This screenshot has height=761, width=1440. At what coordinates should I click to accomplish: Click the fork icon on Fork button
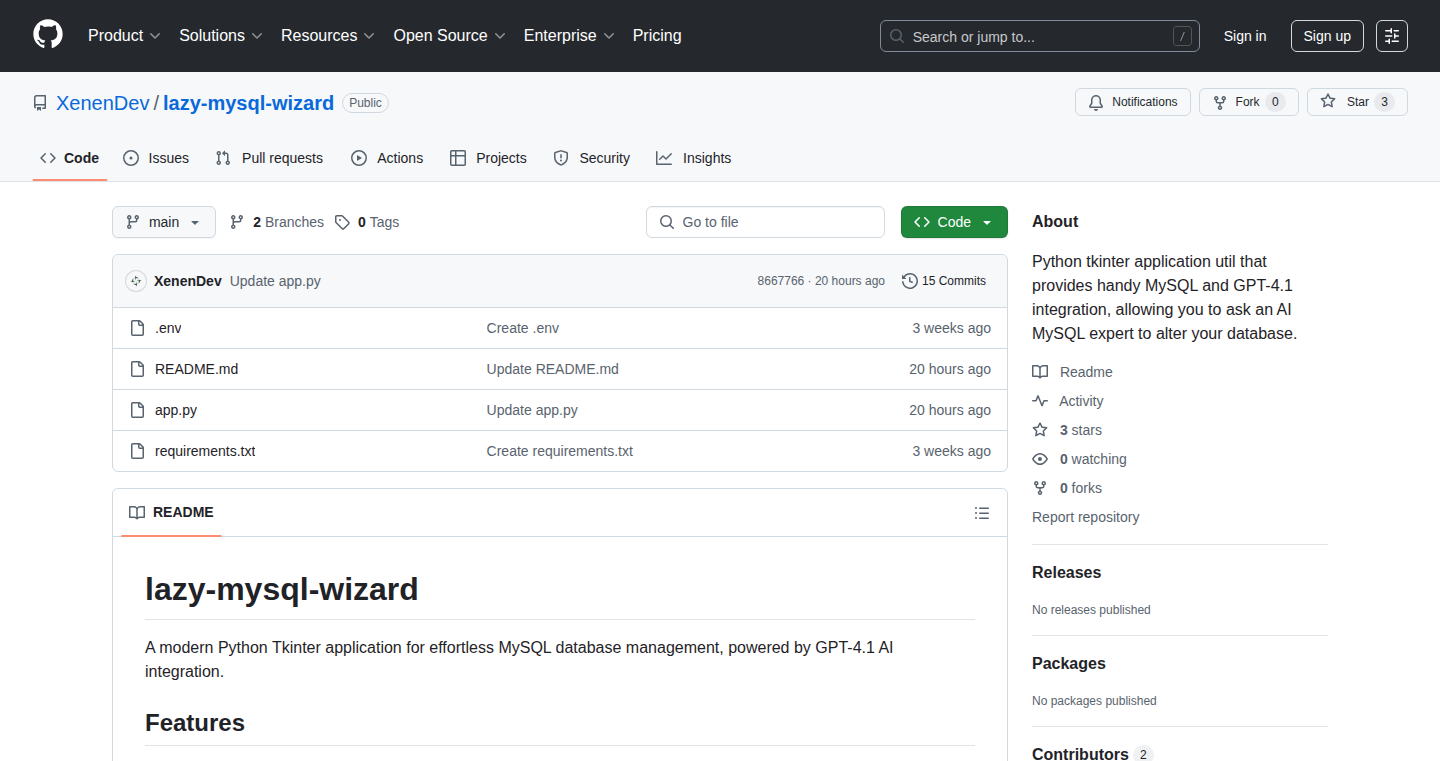click(1220, 102)
